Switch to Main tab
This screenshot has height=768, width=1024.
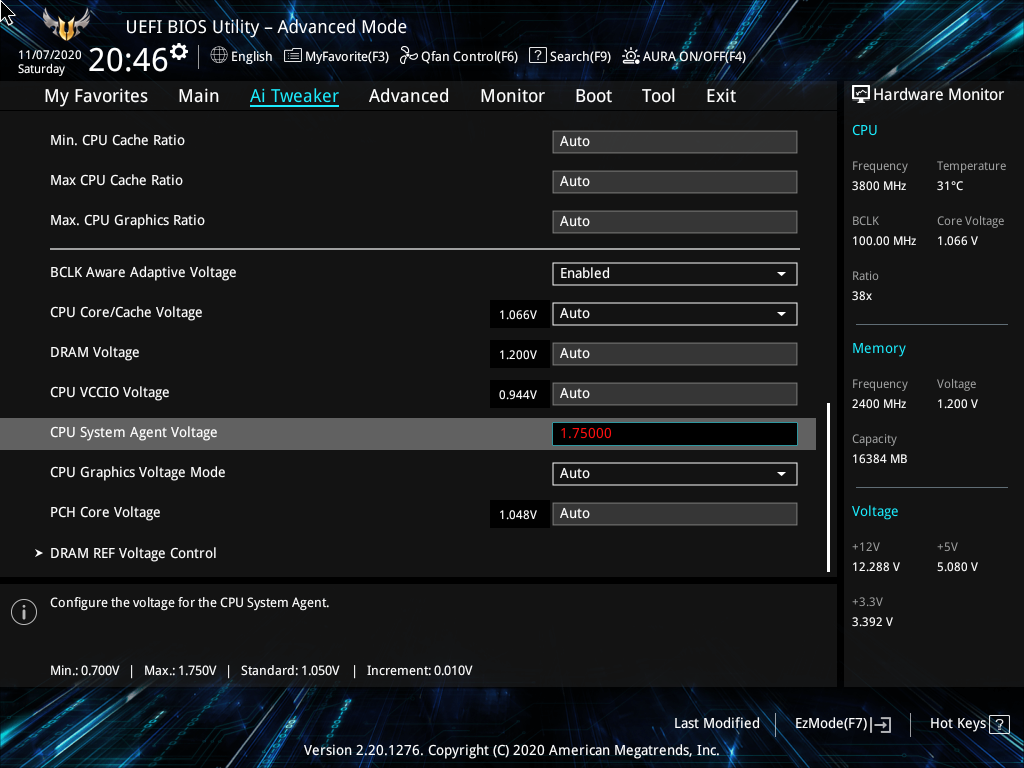point(199,96)
